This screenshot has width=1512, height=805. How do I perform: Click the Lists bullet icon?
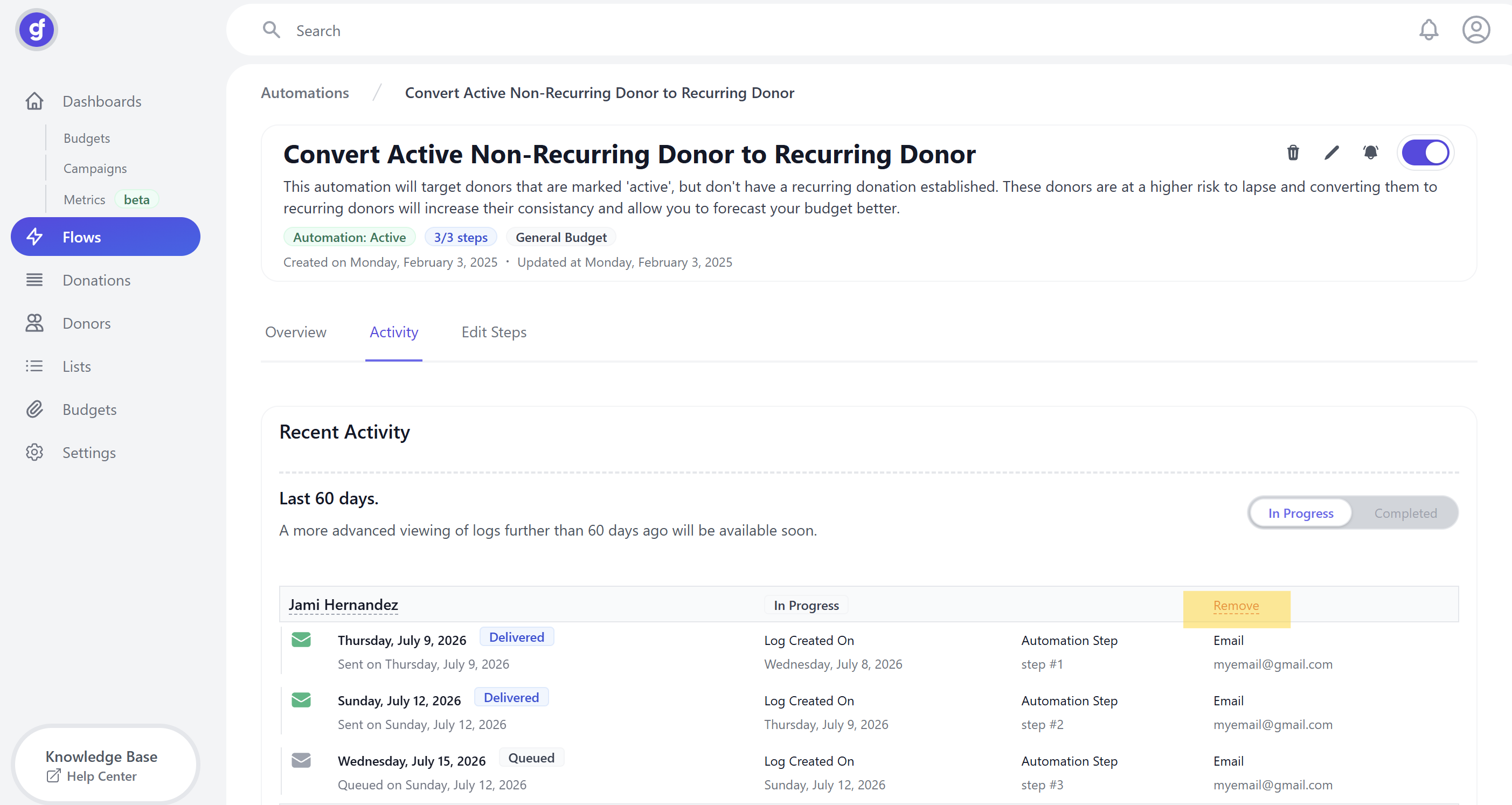(x=34, y=367)
